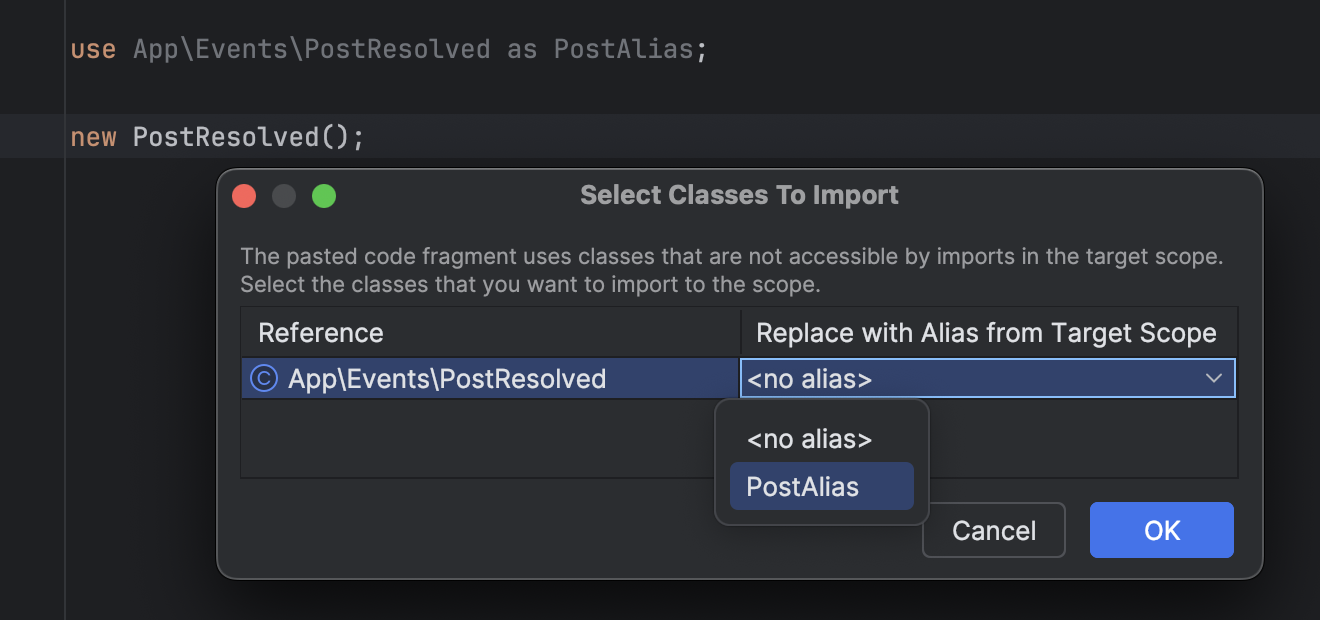
Task: Click the class icon beside App\Events\PostResolved
Action: point(262,378)
